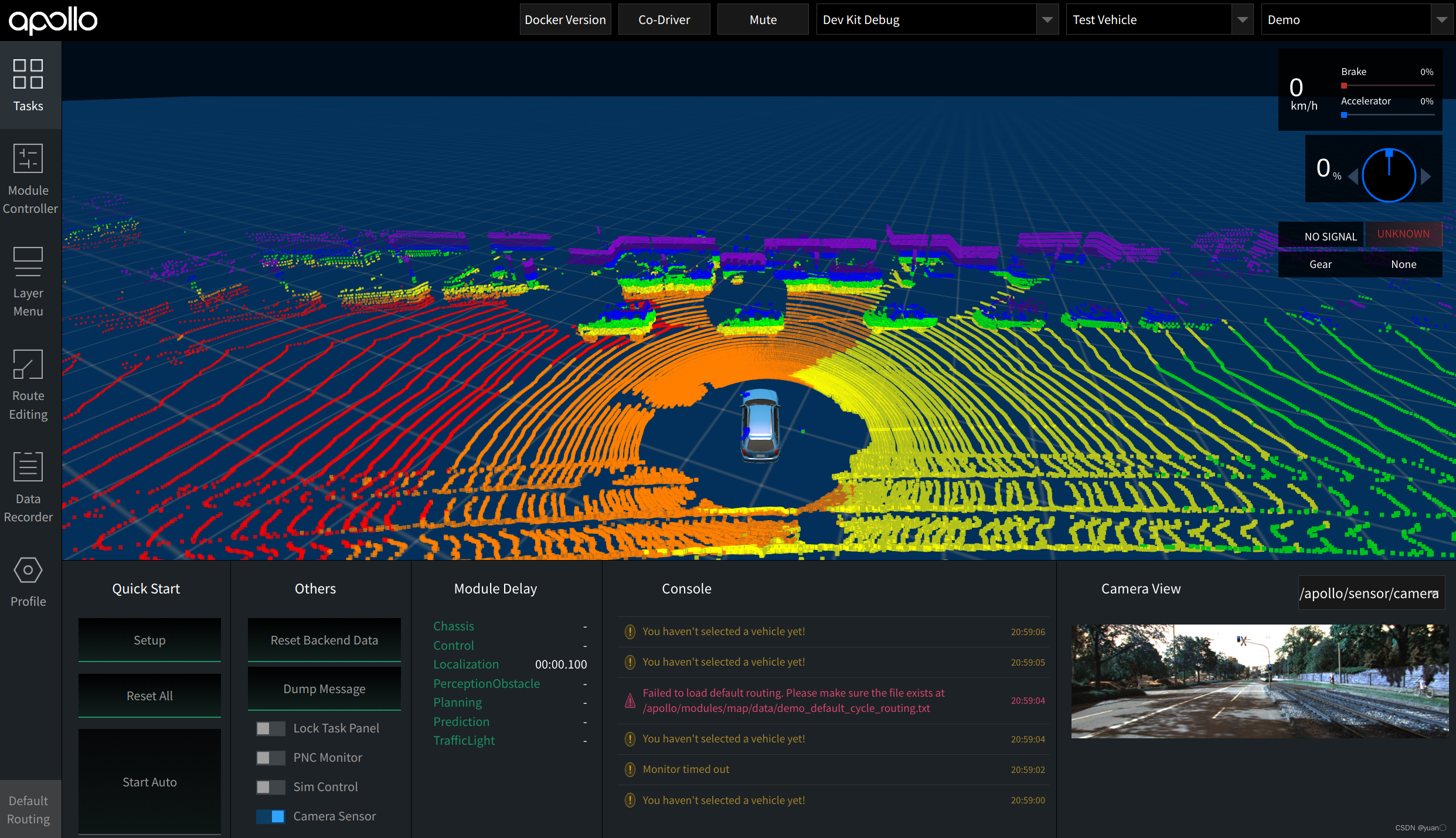Open the Profile hexagon icon
Image resolution: width=1456 pixels, height=838 pixels.
coord(28,570)
